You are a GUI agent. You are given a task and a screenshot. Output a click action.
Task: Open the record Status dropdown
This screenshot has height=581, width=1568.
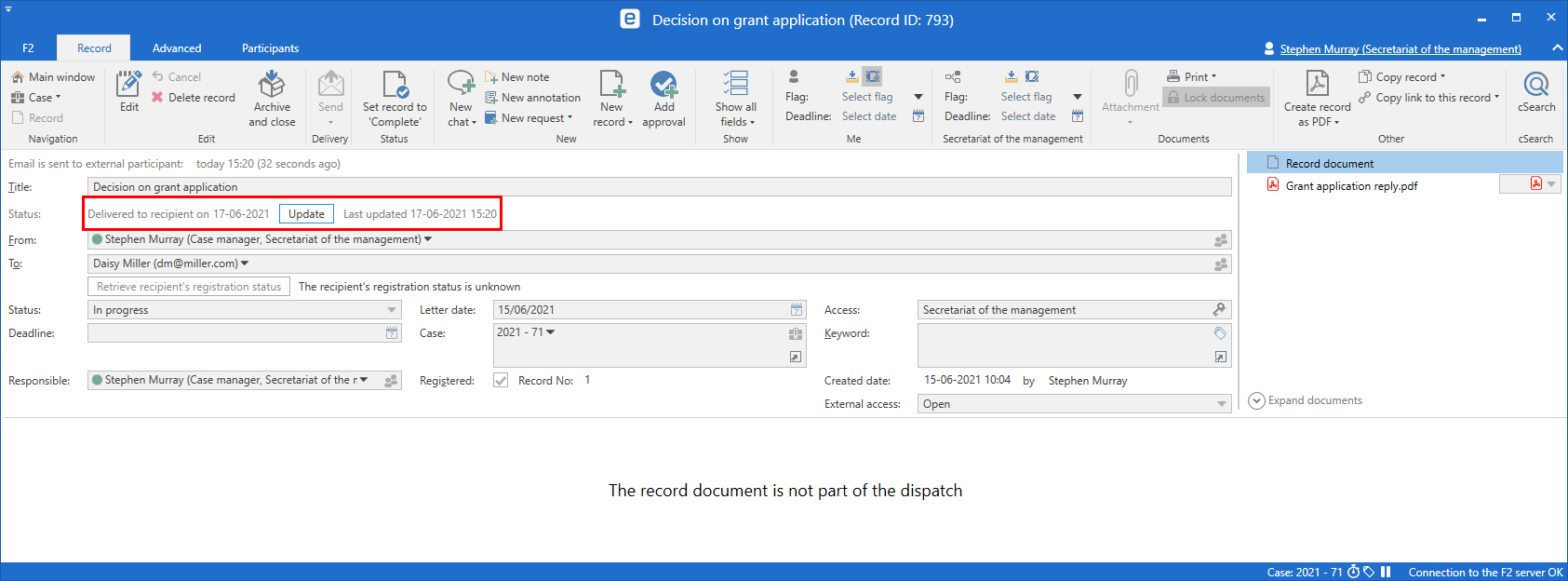(392, 310)
